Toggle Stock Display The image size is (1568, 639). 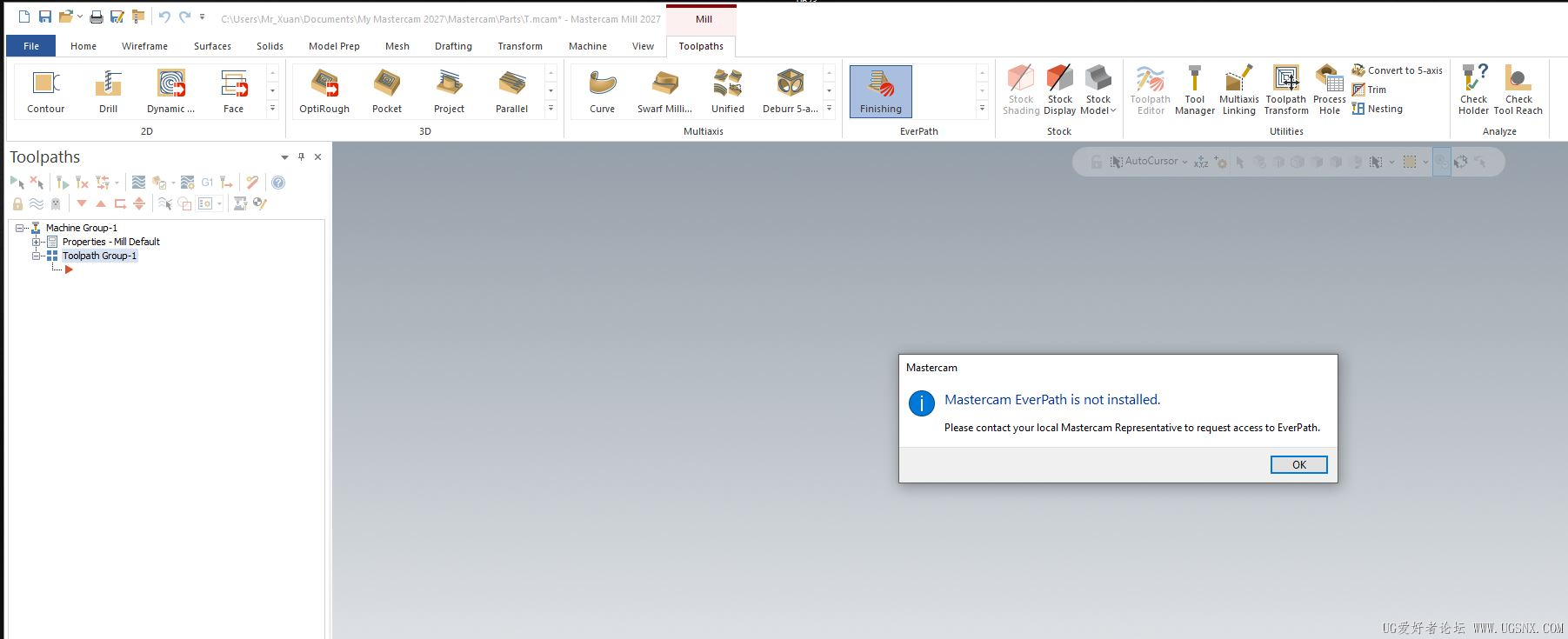pos(1059,90)
